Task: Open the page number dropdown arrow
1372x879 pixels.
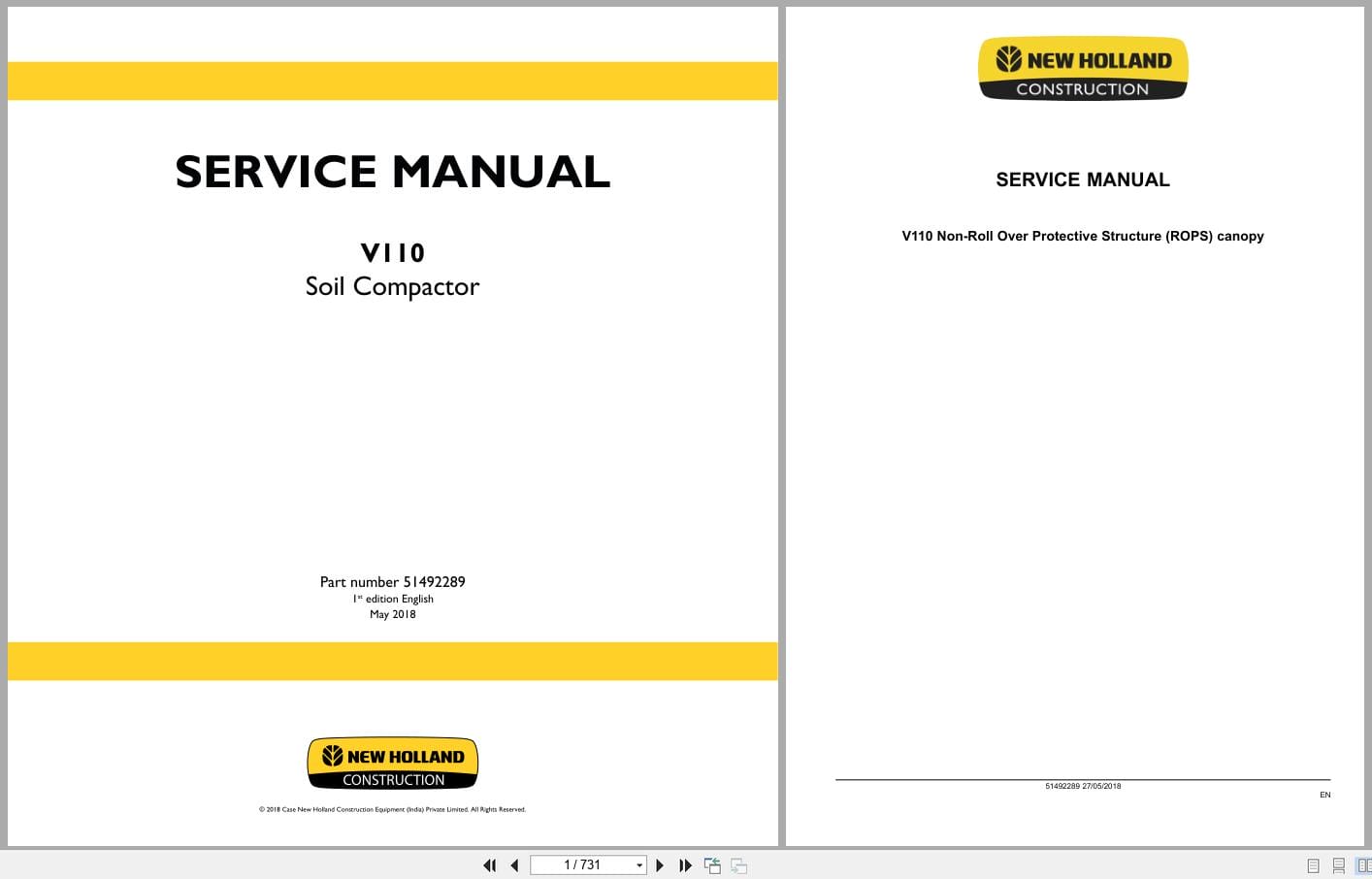Action: (639, 865)
